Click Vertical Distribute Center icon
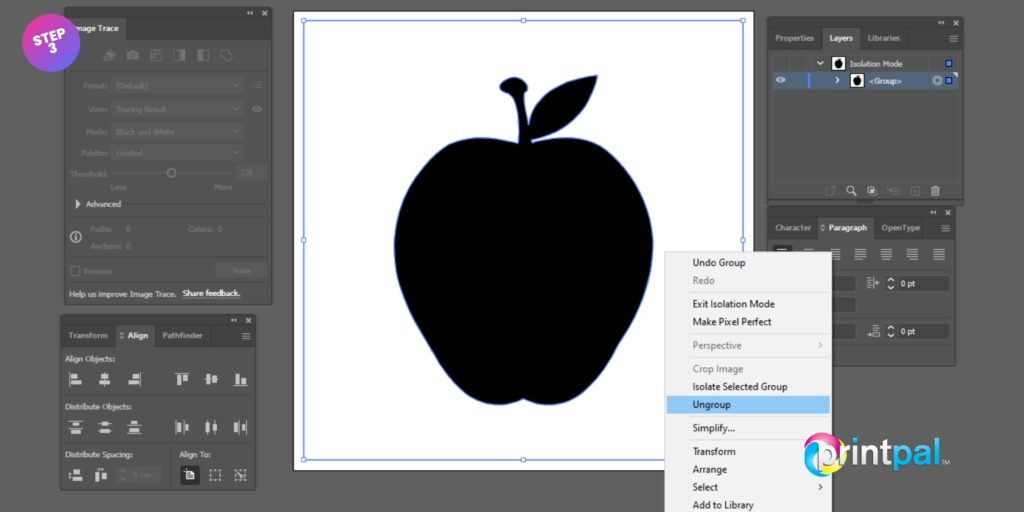Screen dimensions: 1024x512 (104, 428)
